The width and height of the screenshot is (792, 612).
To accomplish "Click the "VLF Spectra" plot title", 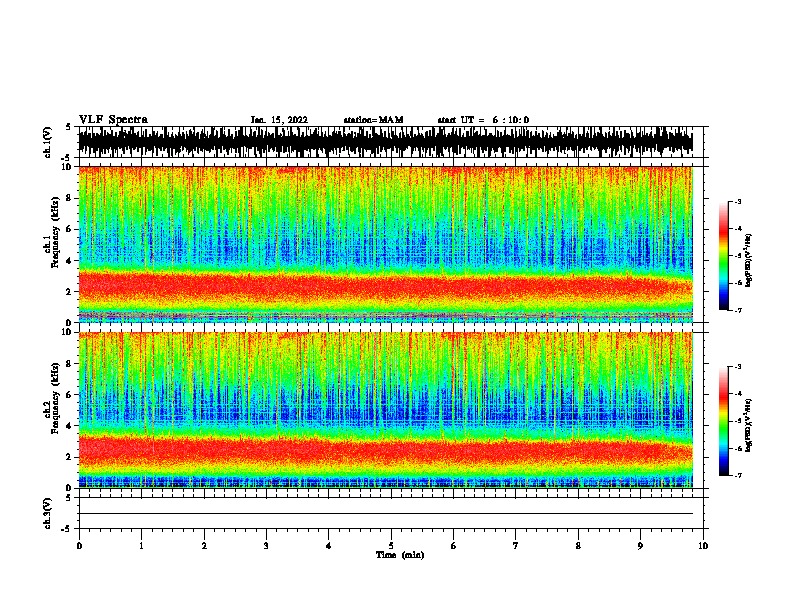I will [113, 119].
